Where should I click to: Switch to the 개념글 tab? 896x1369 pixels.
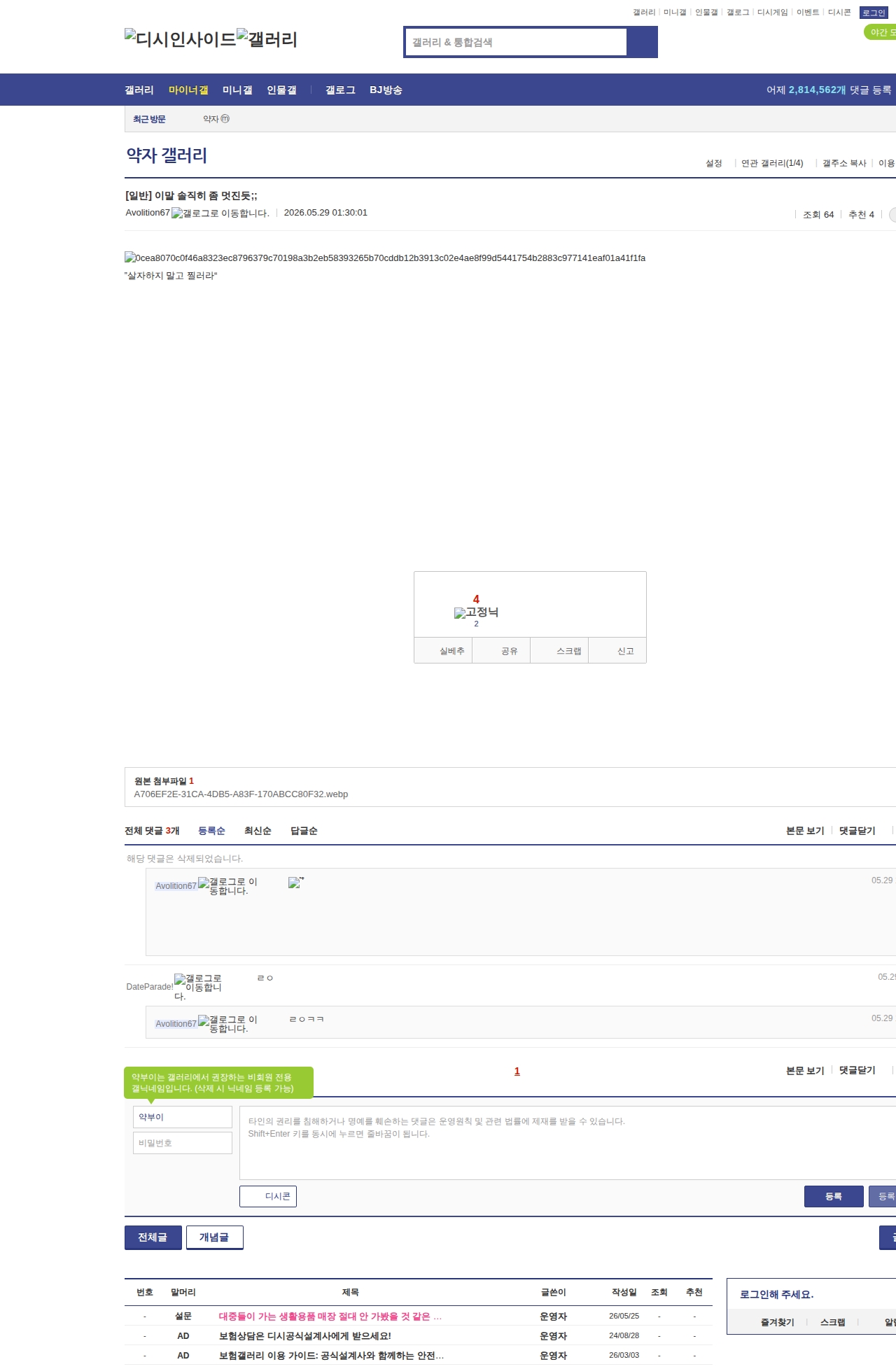tap(215, 1237)
